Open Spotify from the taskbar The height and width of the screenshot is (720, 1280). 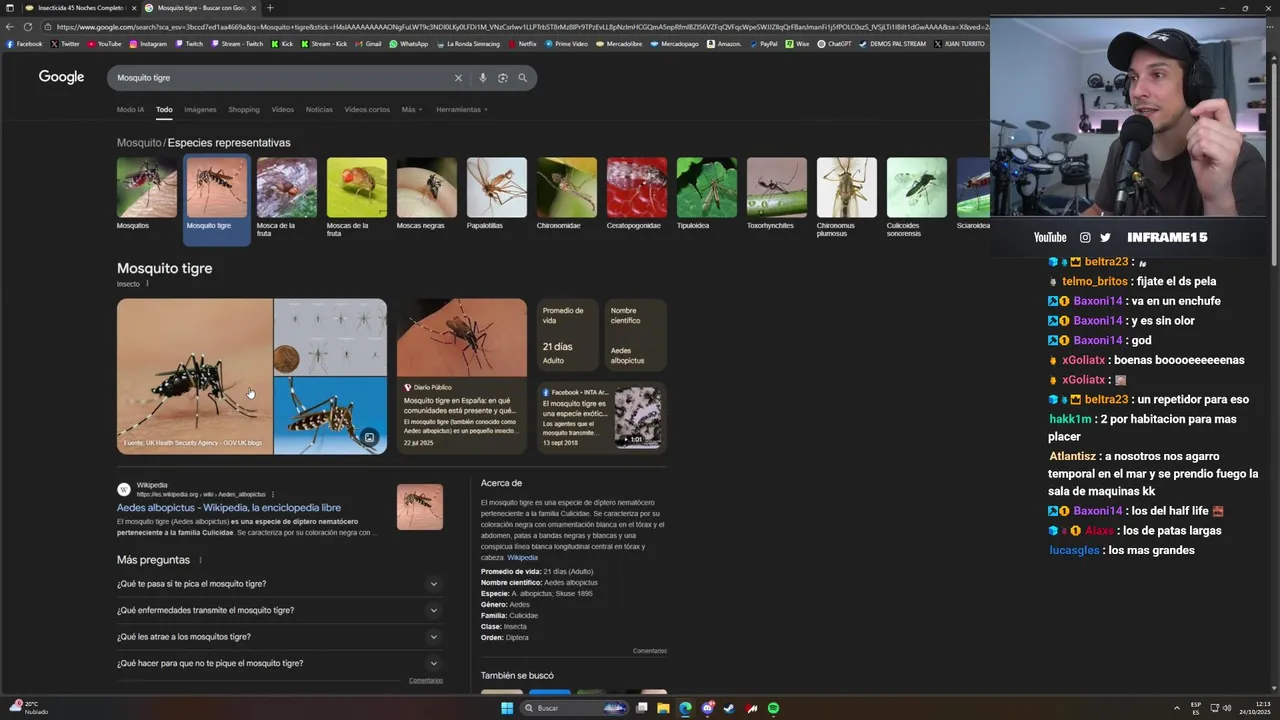[774, 708]
